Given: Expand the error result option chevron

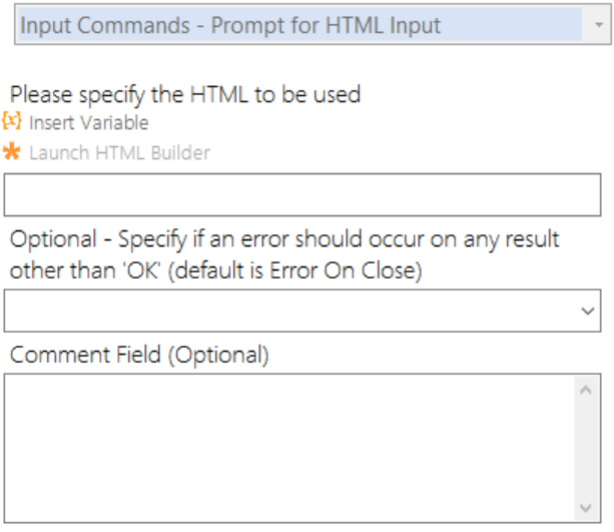Looking at the screenshot, I should point(587,311).
